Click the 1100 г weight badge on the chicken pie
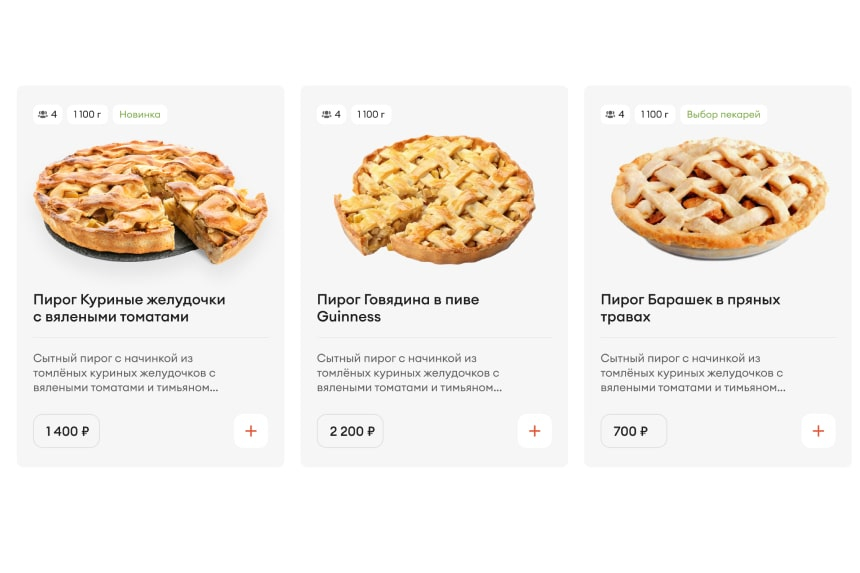 point(87,114)
